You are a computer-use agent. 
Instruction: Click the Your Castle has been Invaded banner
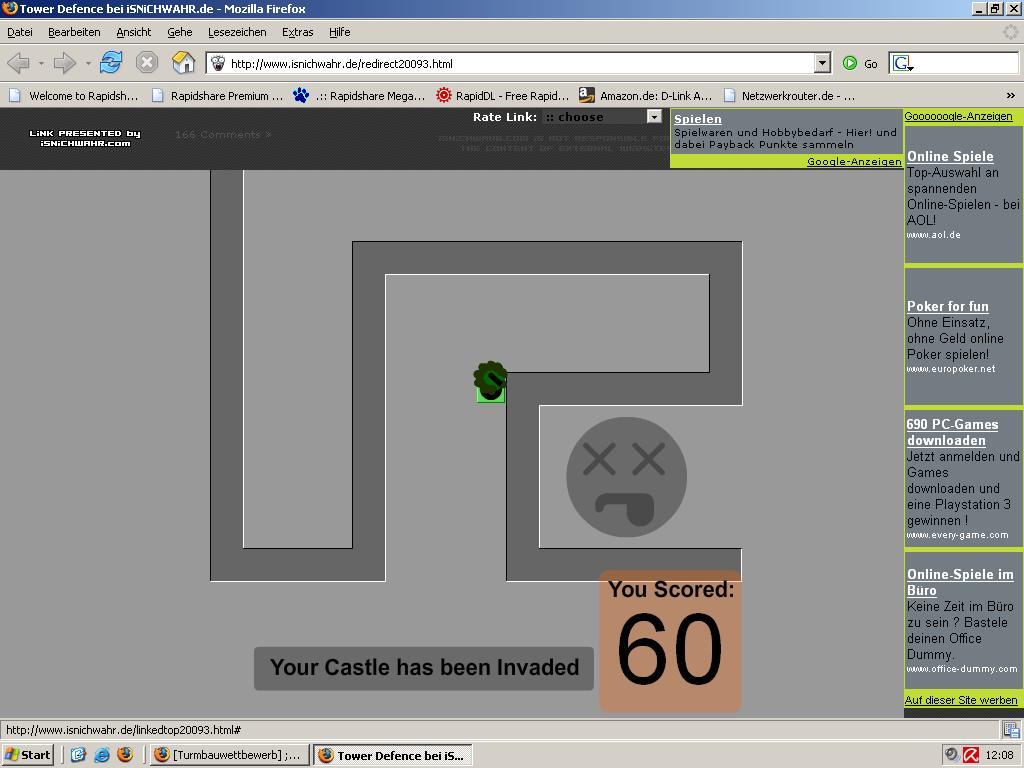tap(424, 667)
